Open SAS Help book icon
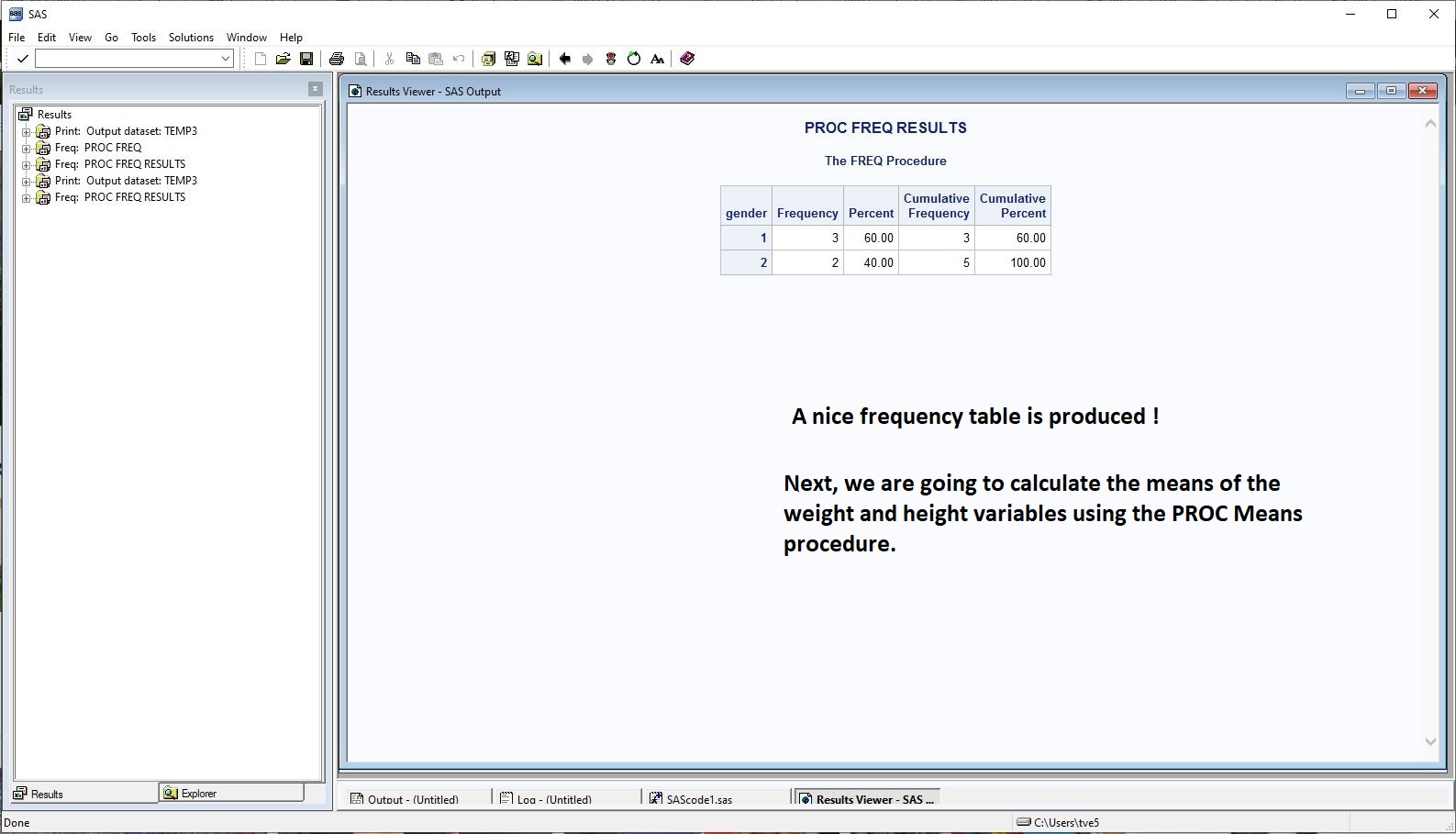Screen dimensions: 1456x834 click(687, 59)
